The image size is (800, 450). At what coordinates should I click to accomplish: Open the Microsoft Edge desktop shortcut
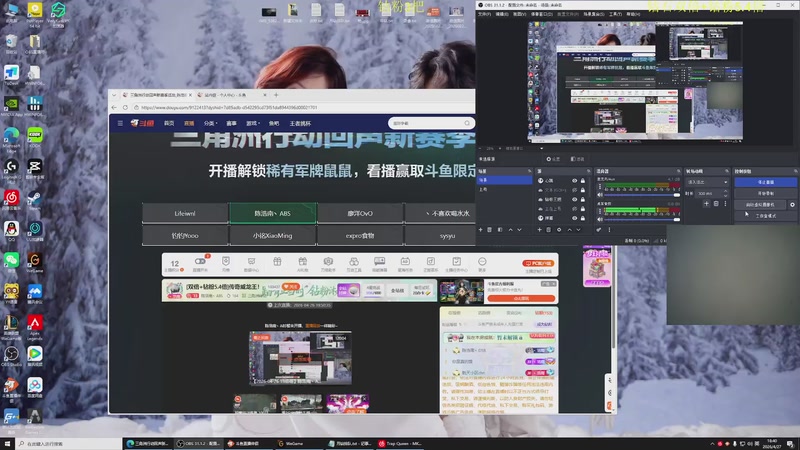tap(11, 139)
